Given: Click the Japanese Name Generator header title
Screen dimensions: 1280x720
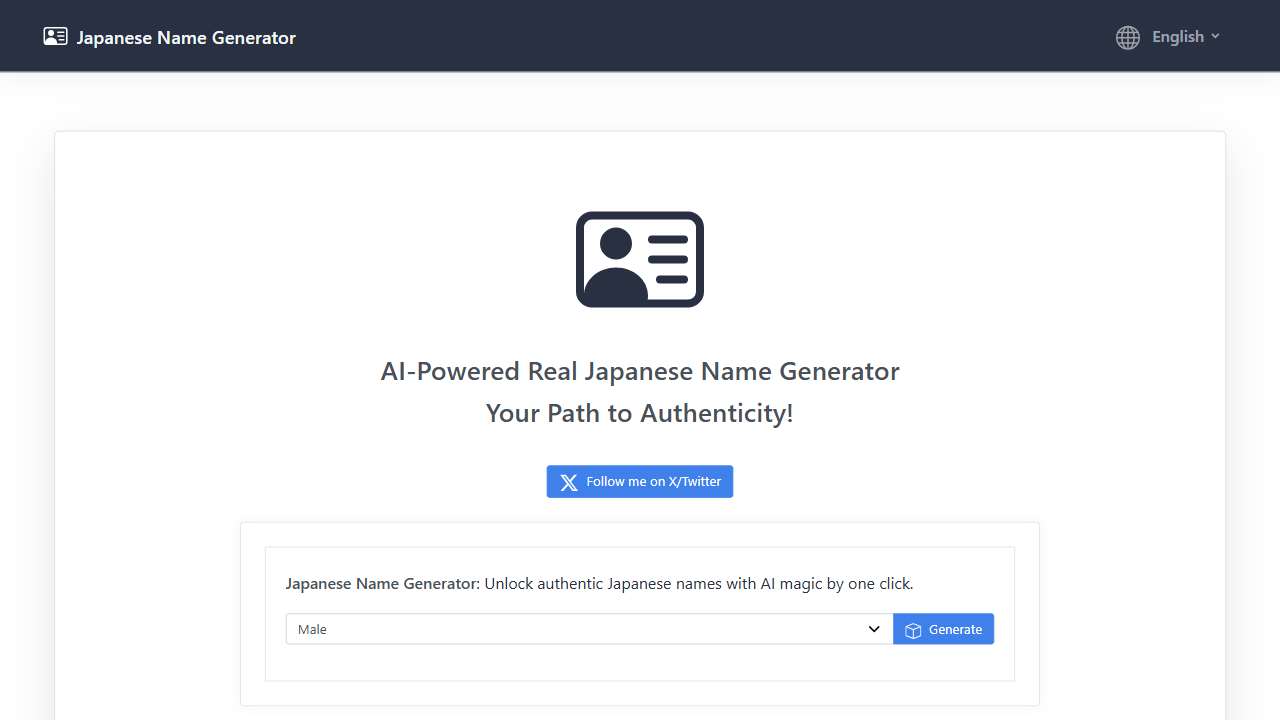Looking at the screenshot, I should 185,37.
